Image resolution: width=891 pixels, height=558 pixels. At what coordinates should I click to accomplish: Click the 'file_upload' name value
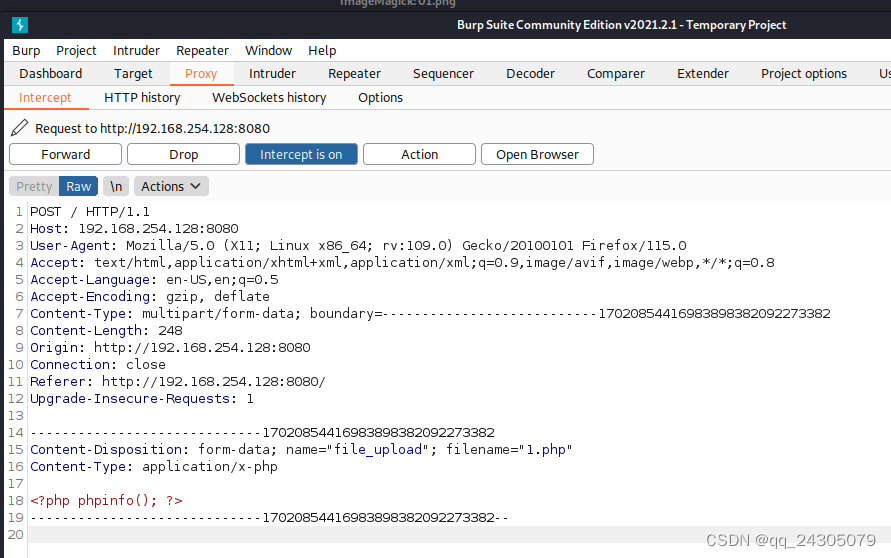point(378,449)
